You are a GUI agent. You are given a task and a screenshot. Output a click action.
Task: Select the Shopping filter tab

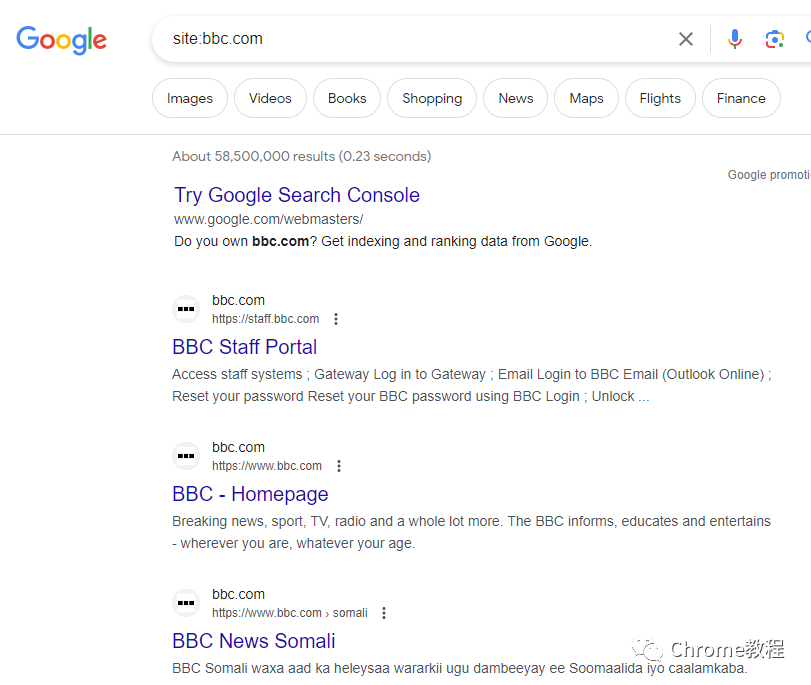(432, 98)
